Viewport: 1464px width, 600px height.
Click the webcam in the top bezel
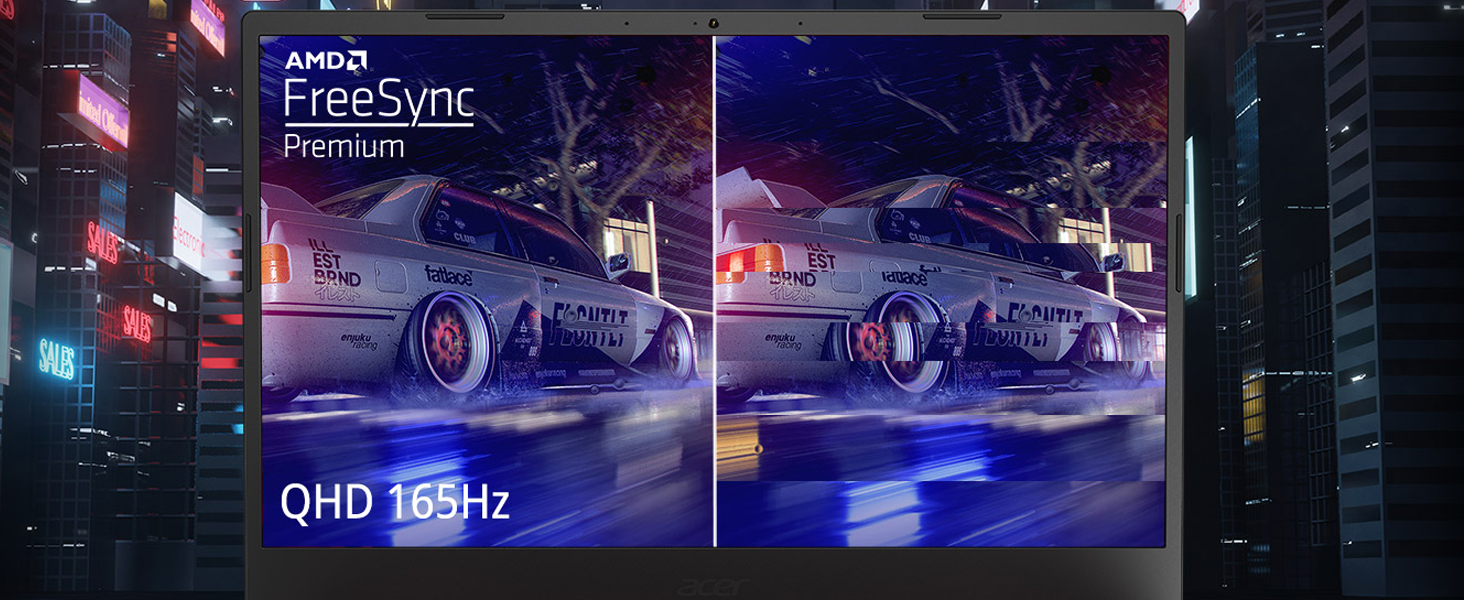(714, 23)
